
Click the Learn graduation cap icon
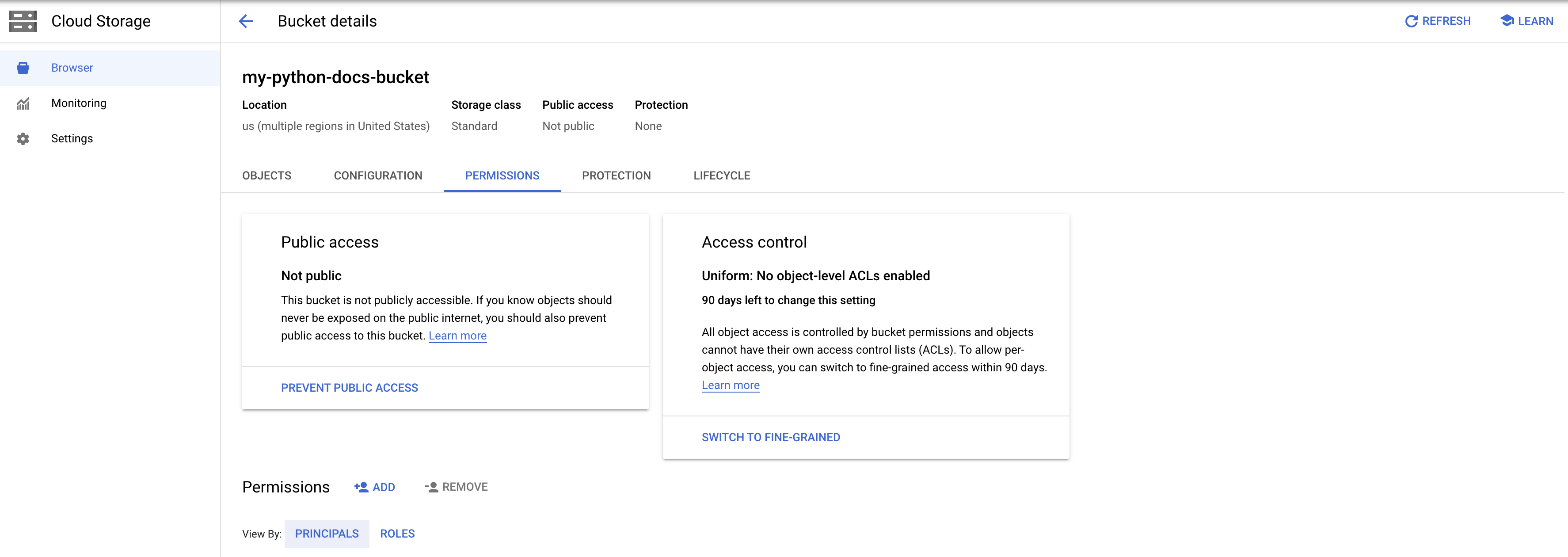coord(1507,21)
